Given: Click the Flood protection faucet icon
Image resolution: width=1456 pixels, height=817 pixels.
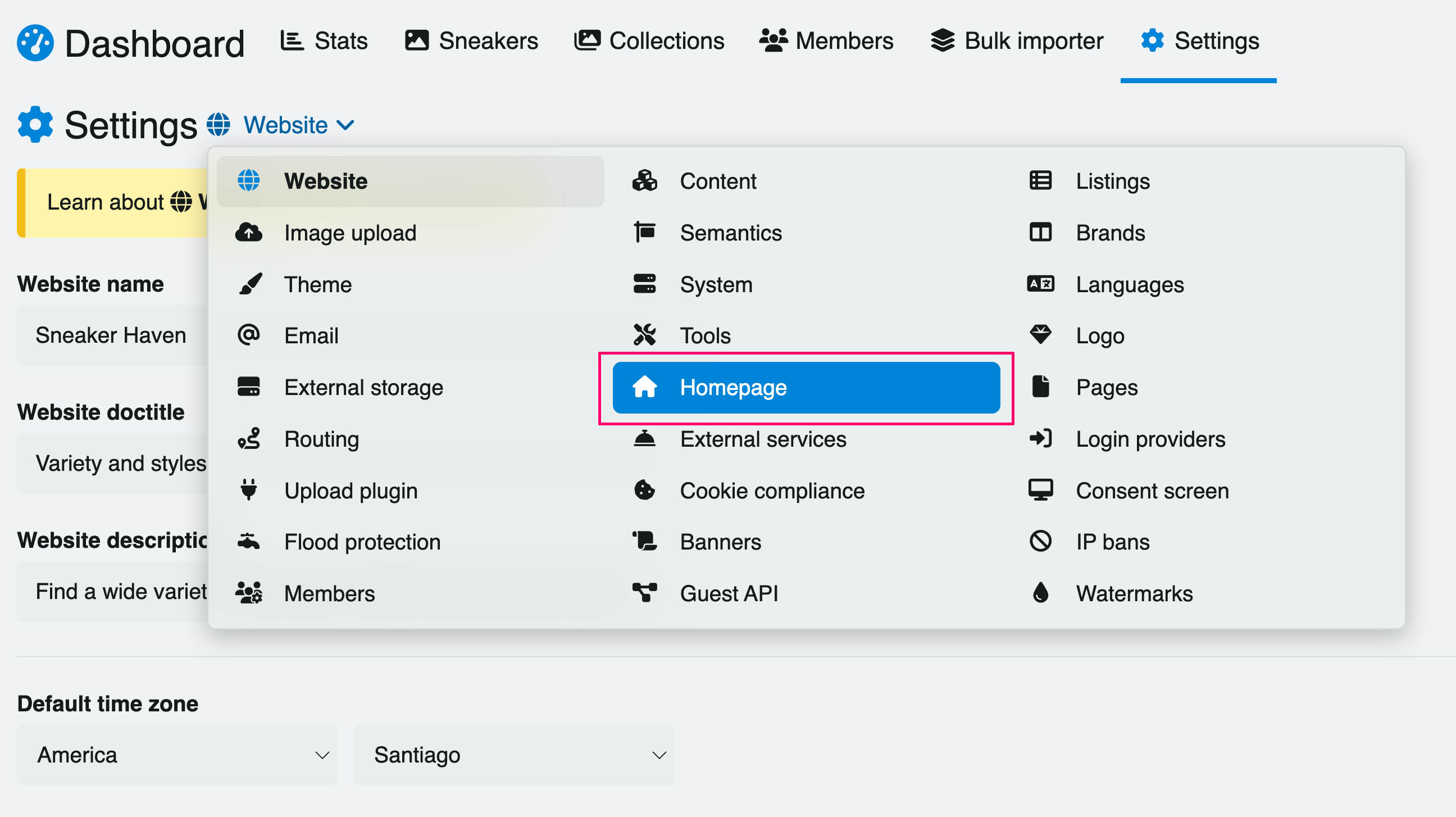Looking at the screenshot, I should pyautogui.click(x=249, y=542).
